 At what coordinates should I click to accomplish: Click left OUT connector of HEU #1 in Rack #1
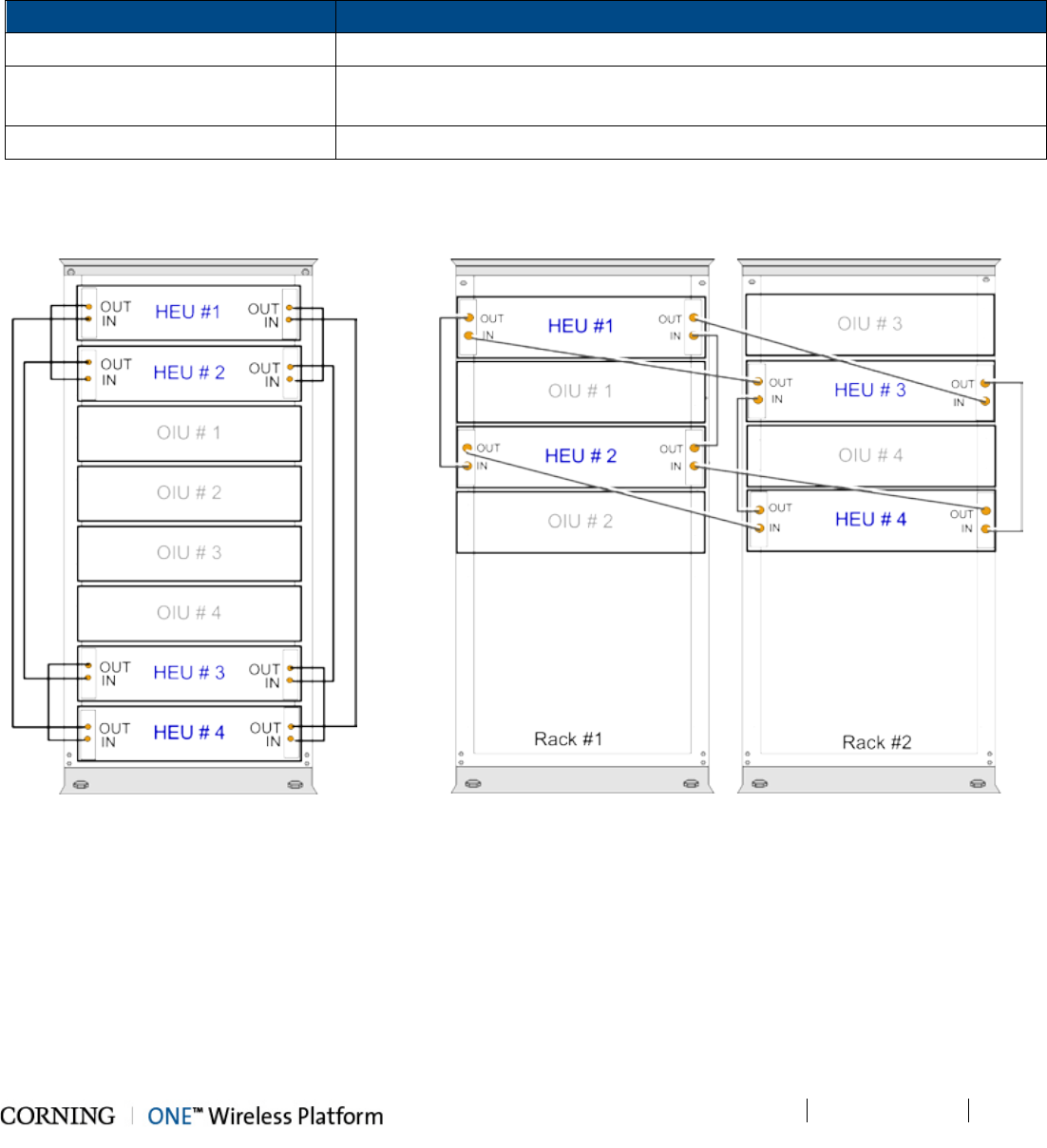pos(469,317)
